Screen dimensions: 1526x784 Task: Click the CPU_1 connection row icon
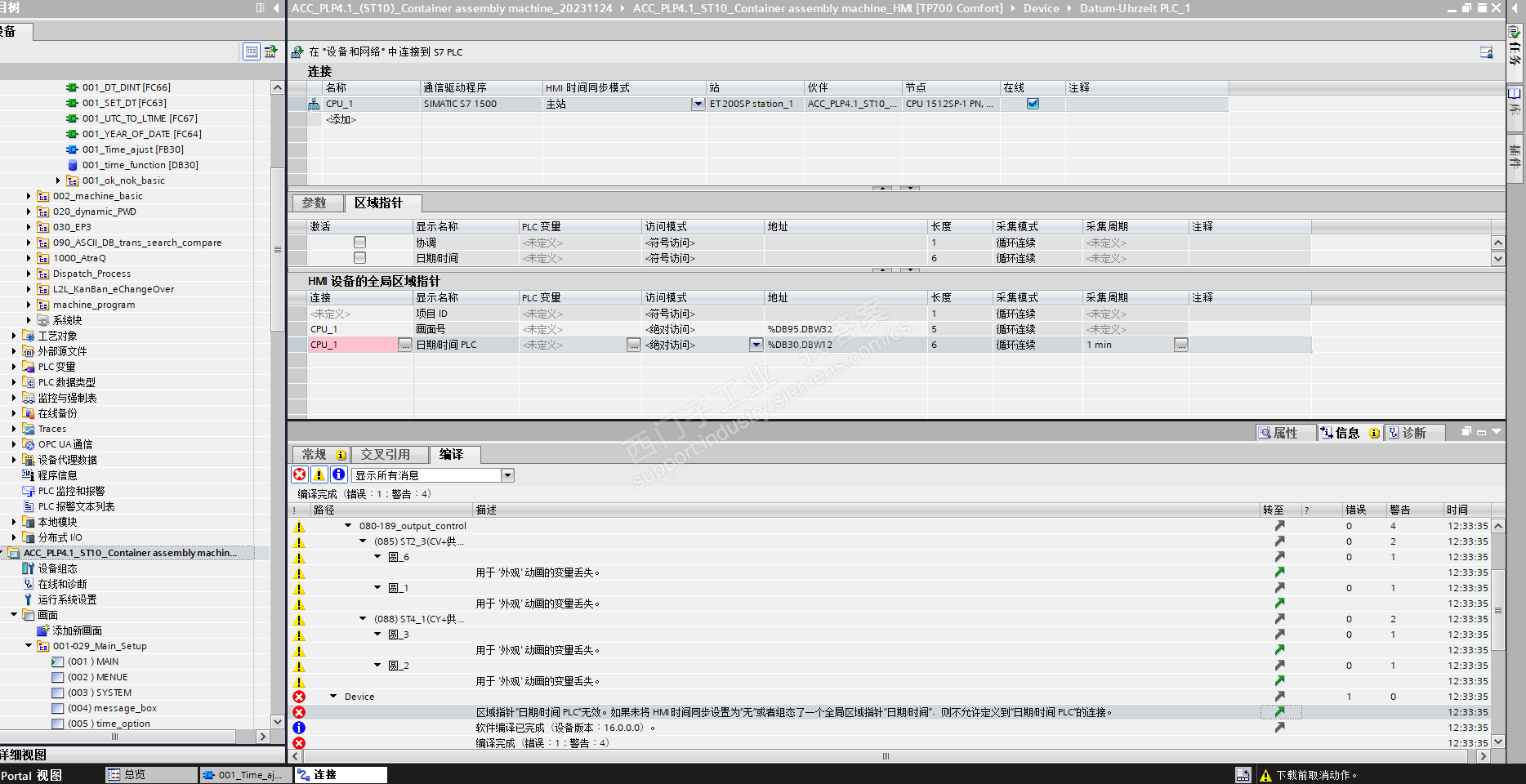pyautogui.click(x=314, y=104)
